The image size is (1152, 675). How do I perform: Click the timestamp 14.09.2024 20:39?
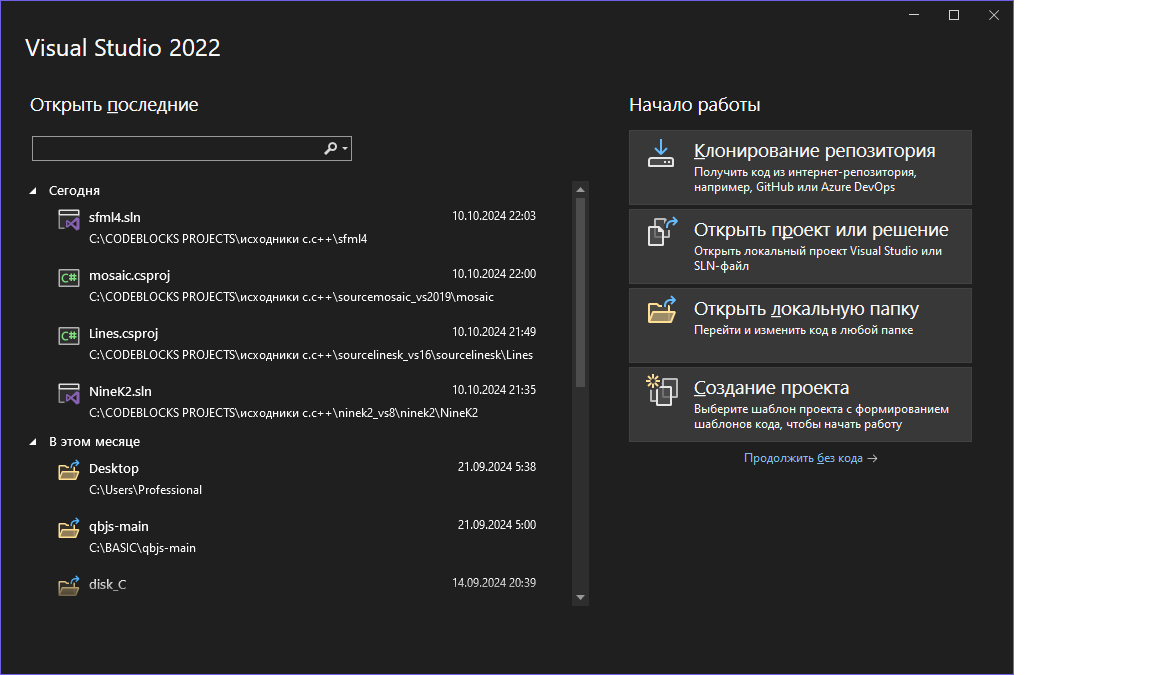[494, 583]
